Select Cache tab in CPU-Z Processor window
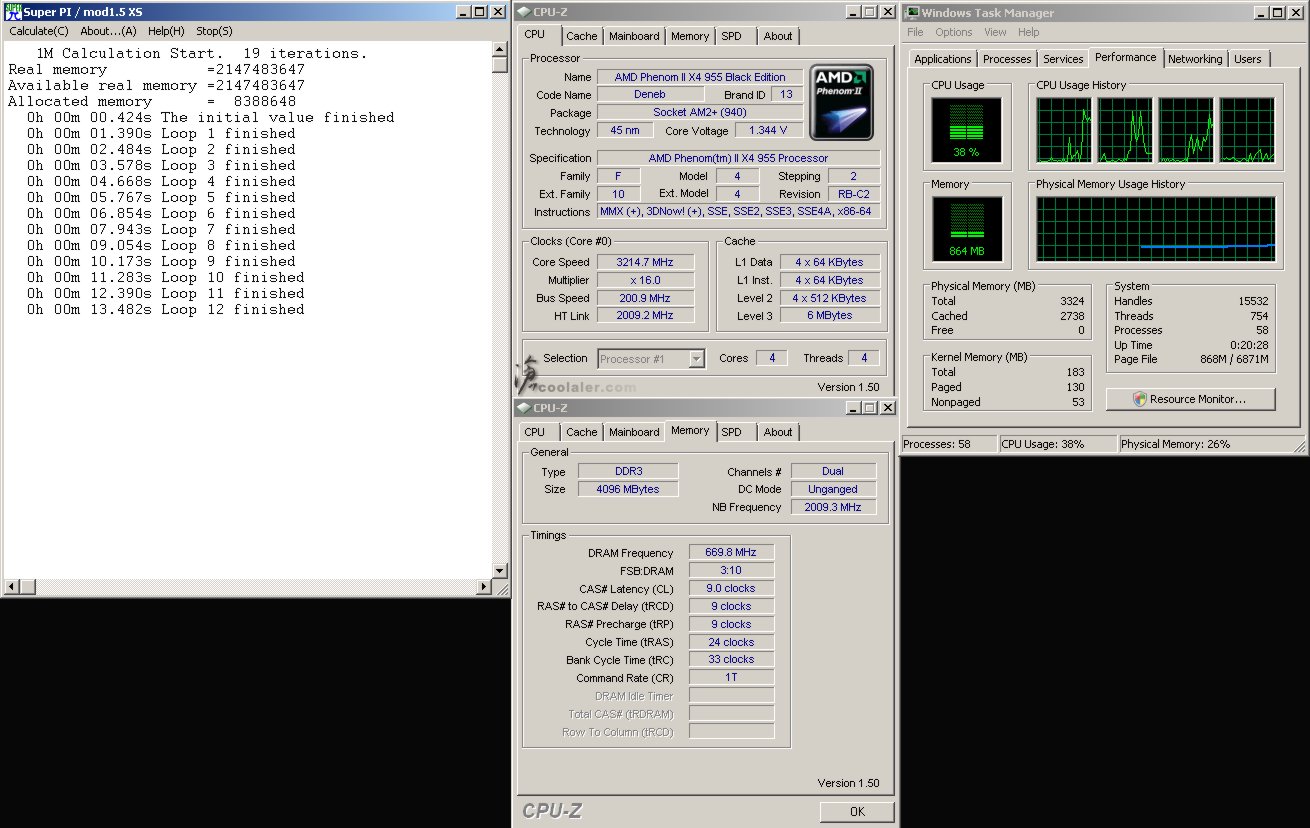 click(x=582, y=36)
